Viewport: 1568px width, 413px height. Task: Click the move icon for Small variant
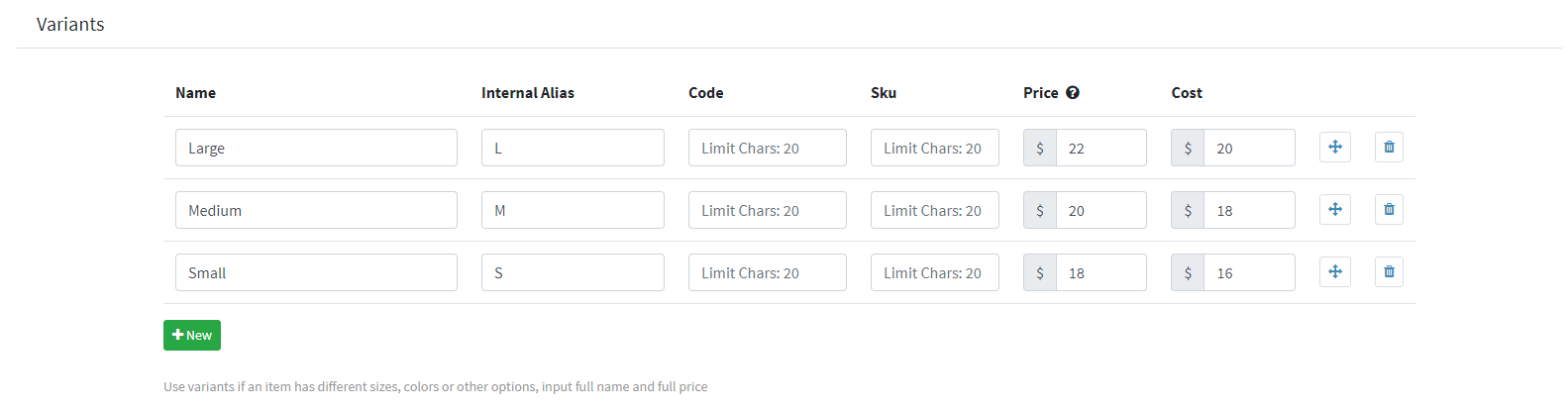coord(1334,272)
